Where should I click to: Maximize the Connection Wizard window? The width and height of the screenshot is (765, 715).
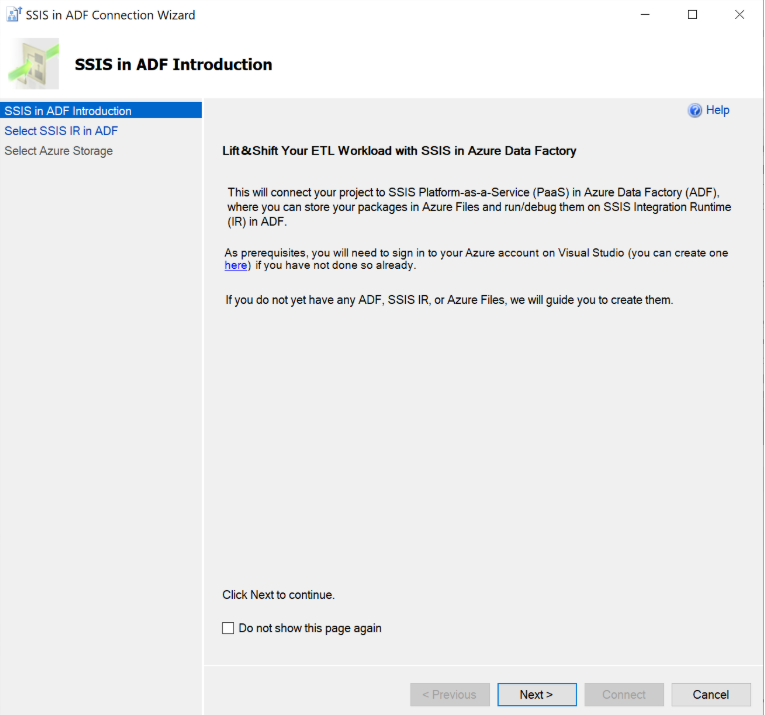pos(692,15)
